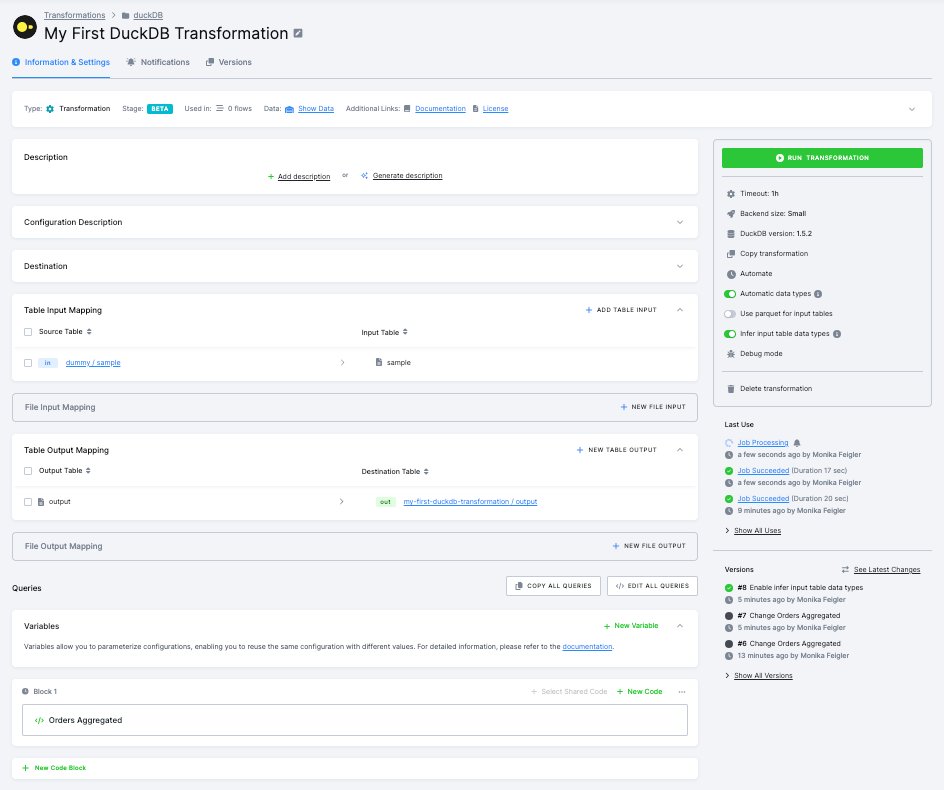The image size is (944, 790).
Task: Click the sort icon next to Source Table
Action: [89, 332]
